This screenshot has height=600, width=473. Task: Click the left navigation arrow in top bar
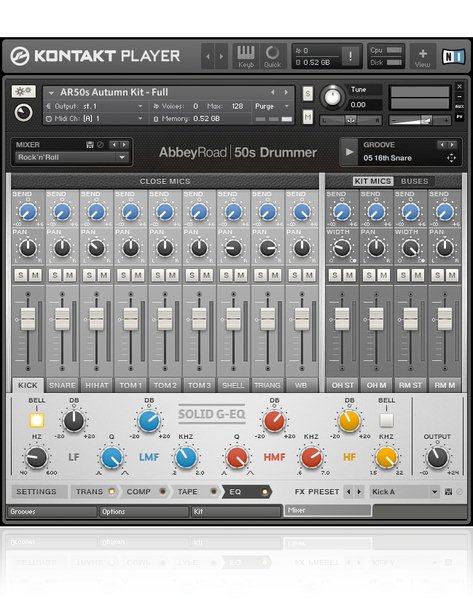(x=208, y=57)
